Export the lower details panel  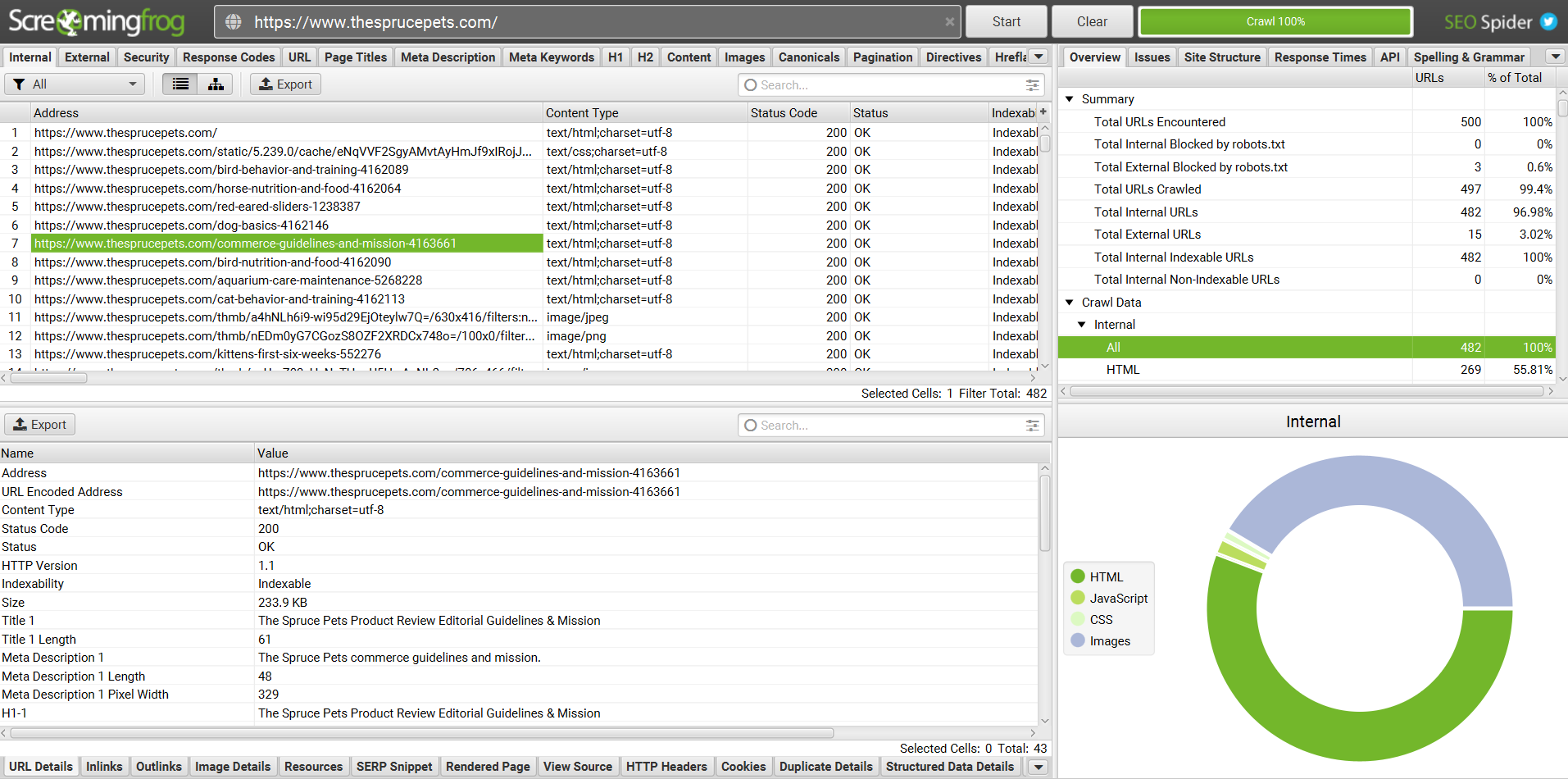[x=39, y=424]
